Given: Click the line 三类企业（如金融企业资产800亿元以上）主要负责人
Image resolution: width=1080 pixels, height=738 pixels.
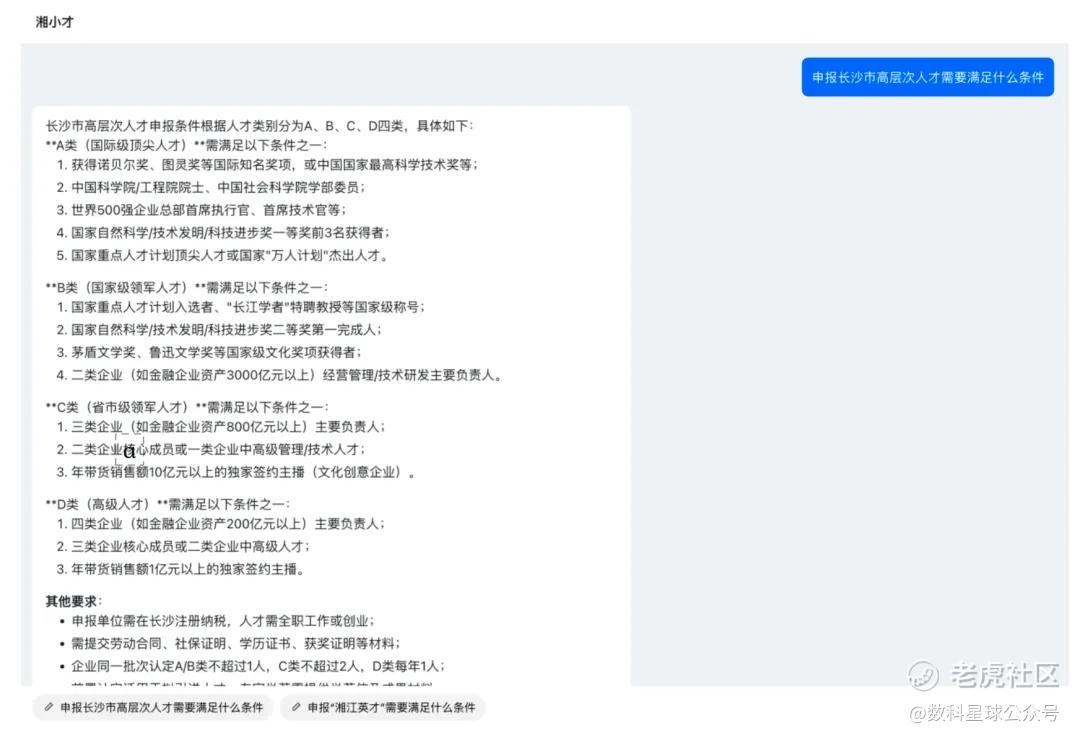Looking at the screenshot, I should (220, 427).
